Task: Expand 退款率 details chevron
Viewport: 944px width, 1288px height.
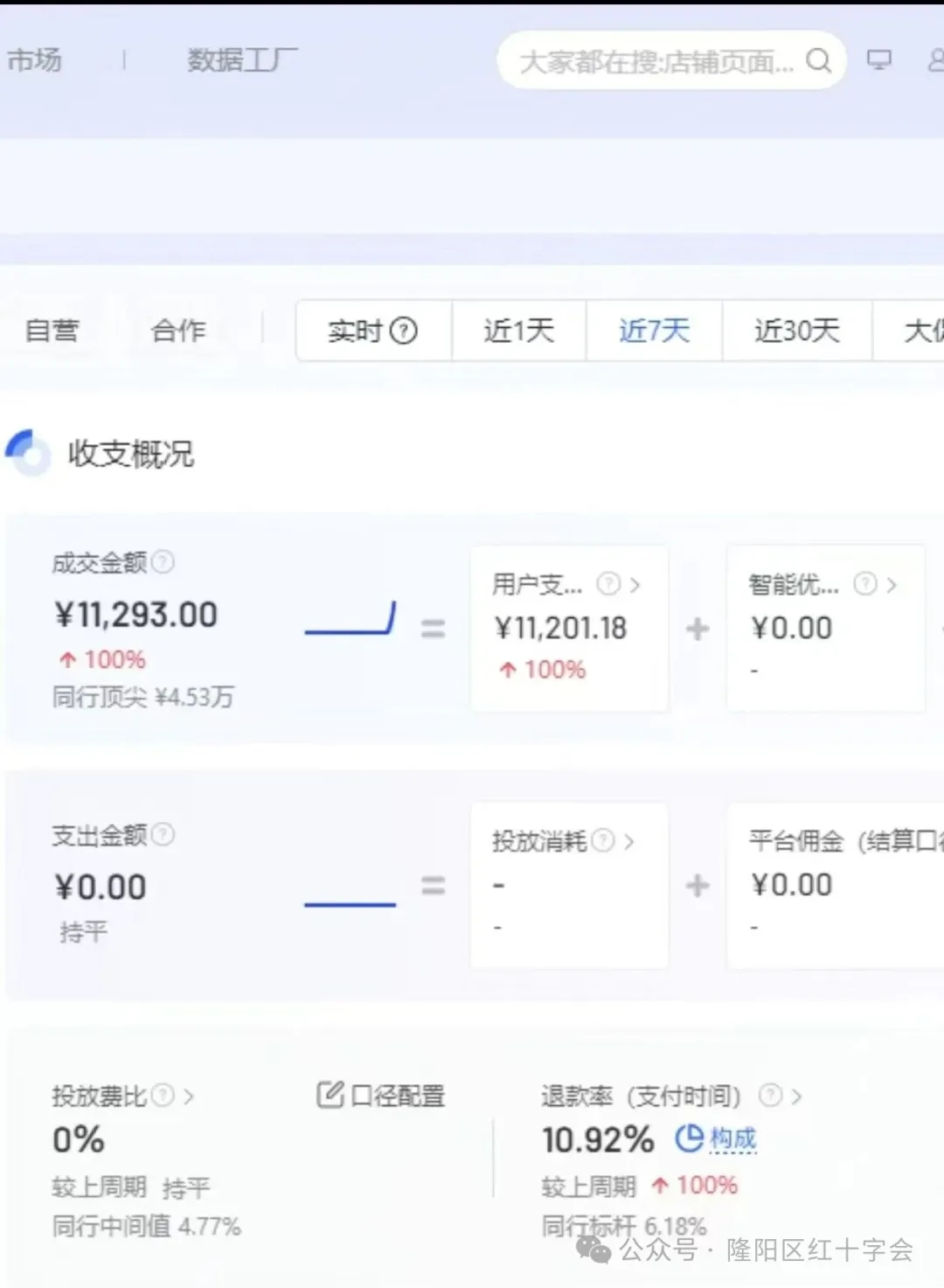Action: [796, 1096]
